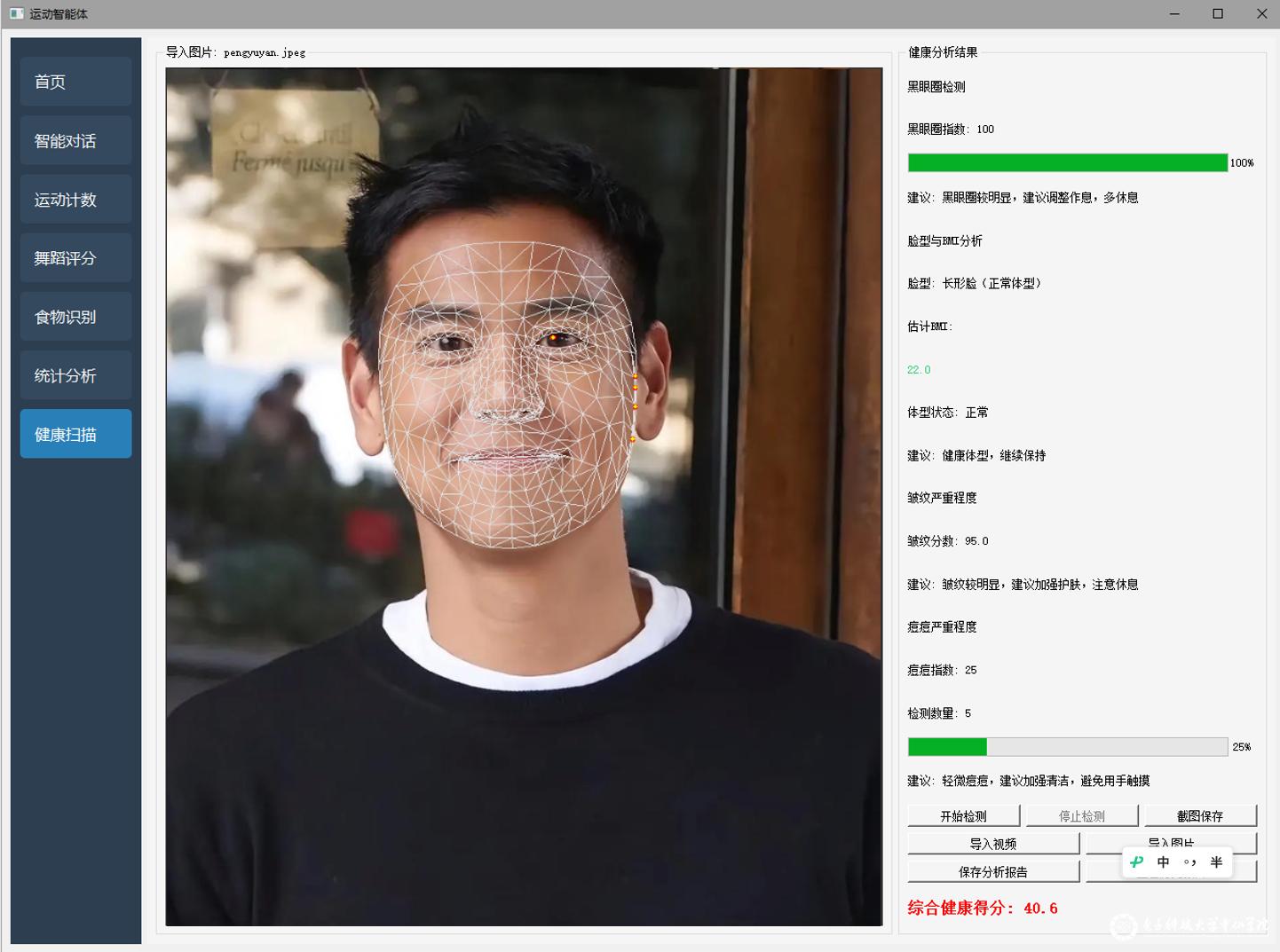Toggle the 半 half-width mode
The height and width of the screenshot is (952, 1280).
(x=1216, y=862)
